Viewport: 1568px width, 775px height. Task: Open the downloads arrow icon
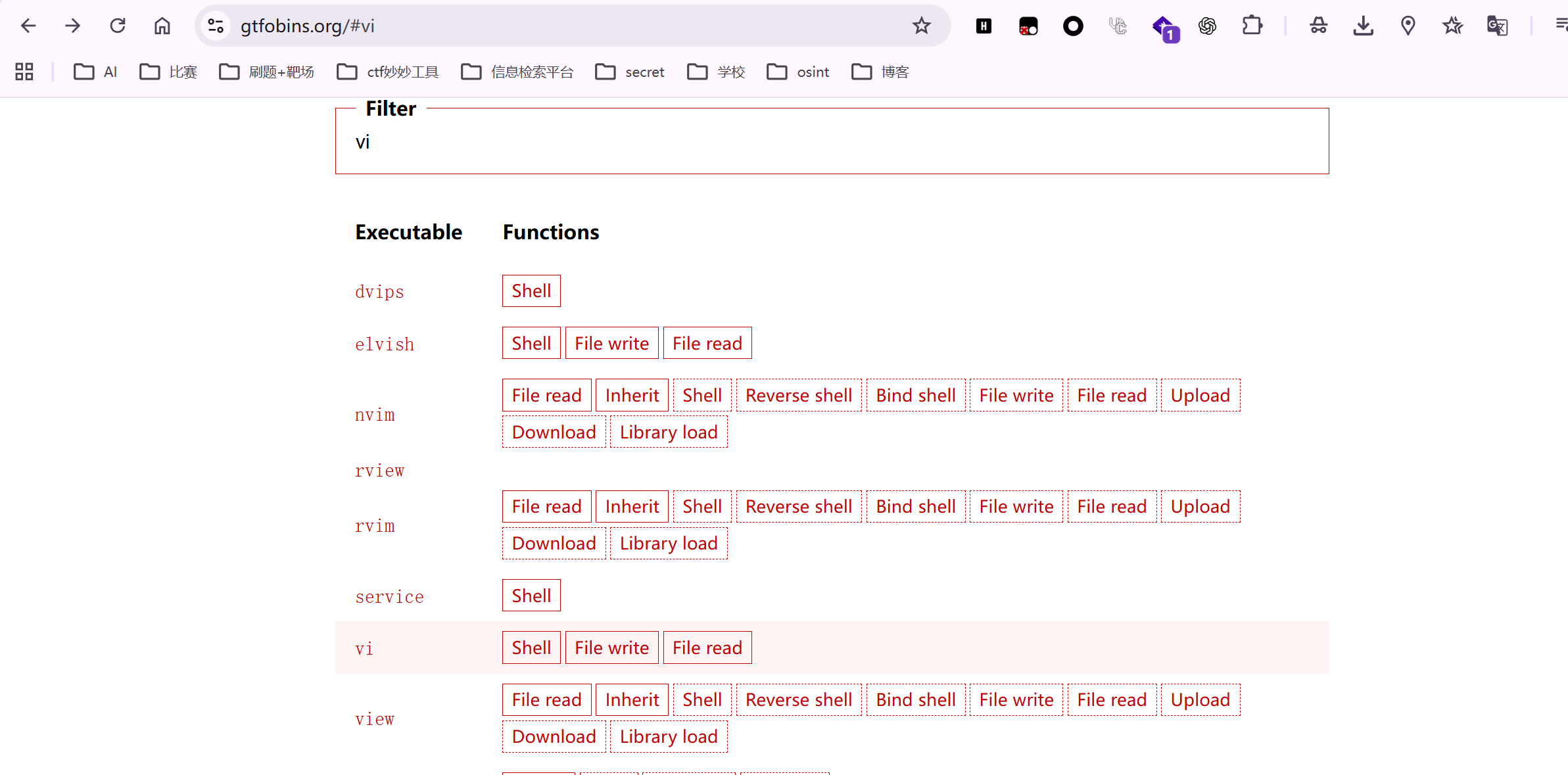coord(1364,26)
